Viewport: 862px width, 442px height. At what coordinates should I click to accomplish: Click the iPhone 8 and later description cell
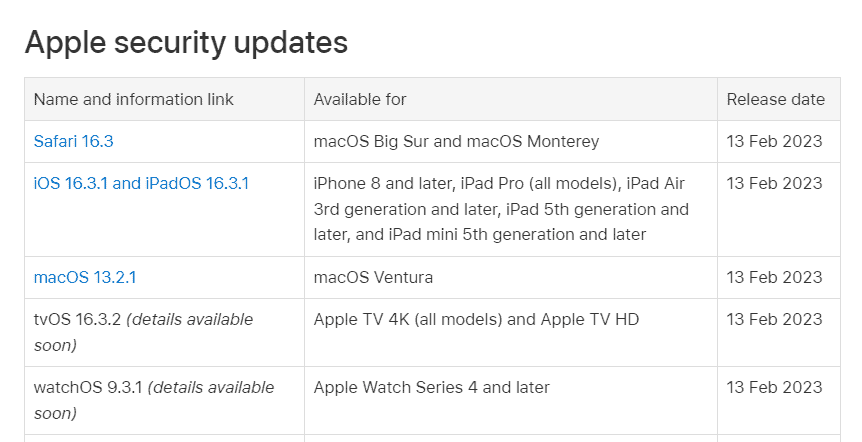click(501, 209)
